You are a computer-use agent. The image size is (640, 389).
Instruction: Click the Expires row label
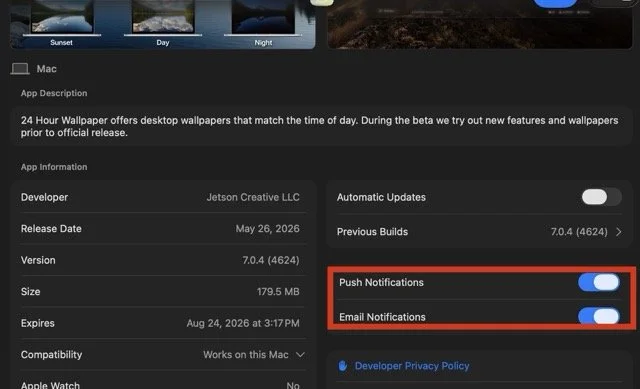tap(38, 323)
